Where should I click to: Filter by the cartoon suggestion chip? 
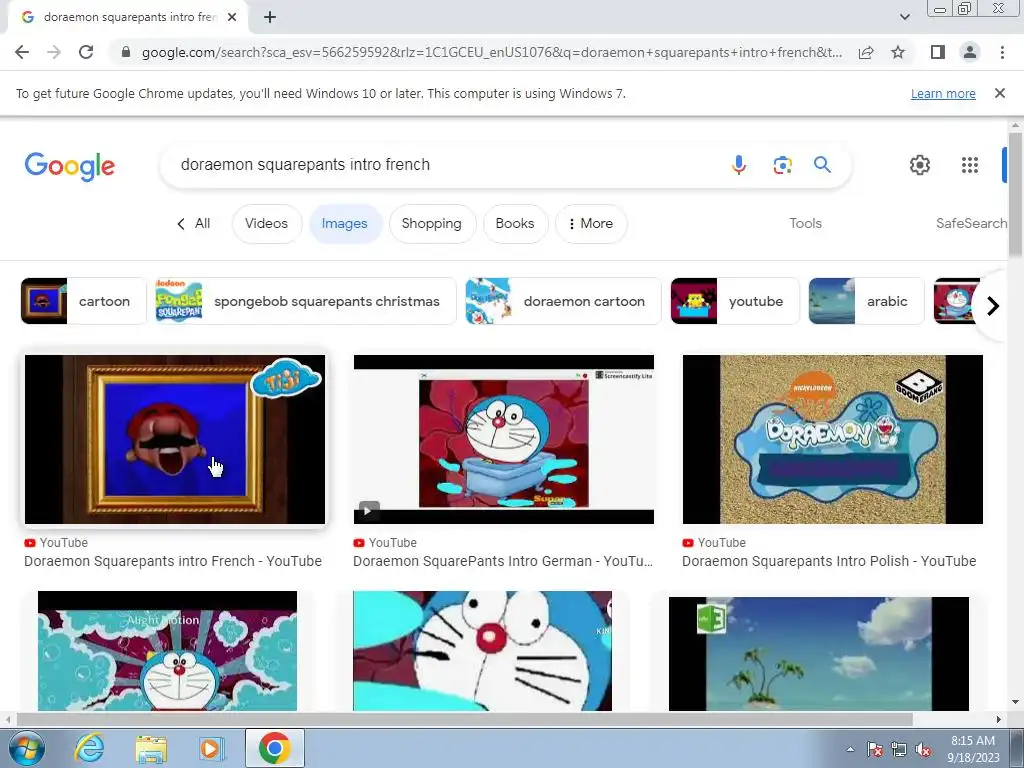84,301
